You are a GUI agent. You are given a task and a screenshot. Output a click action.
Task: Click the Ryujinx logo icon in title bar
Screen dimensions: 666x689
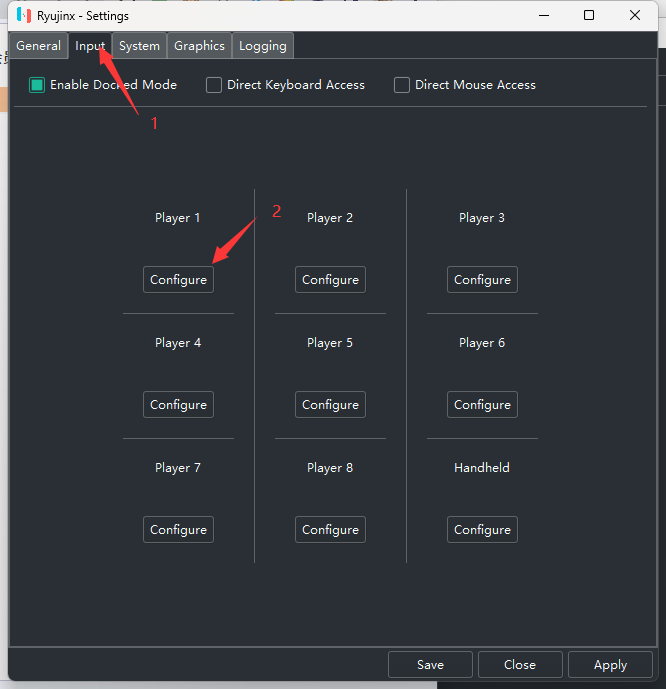click(x=24, y=15)
